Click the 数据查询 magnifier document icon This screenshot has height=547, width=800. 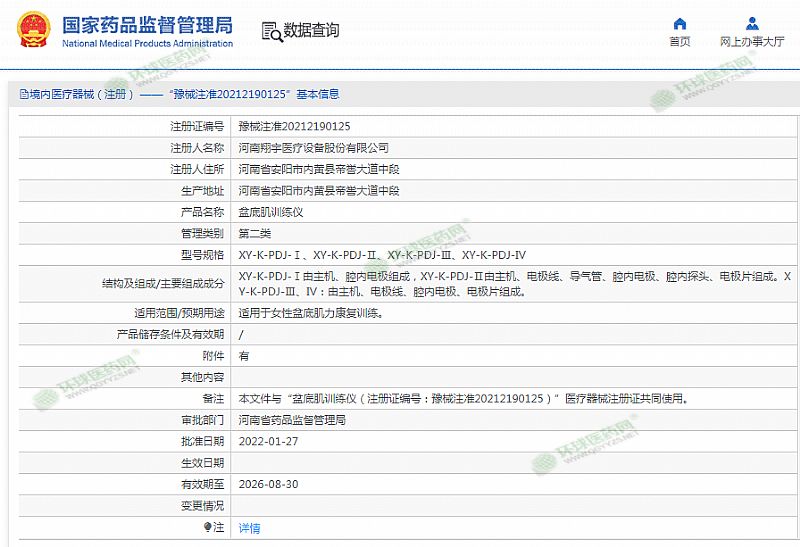pyautogui.click(x=271, y=31)
